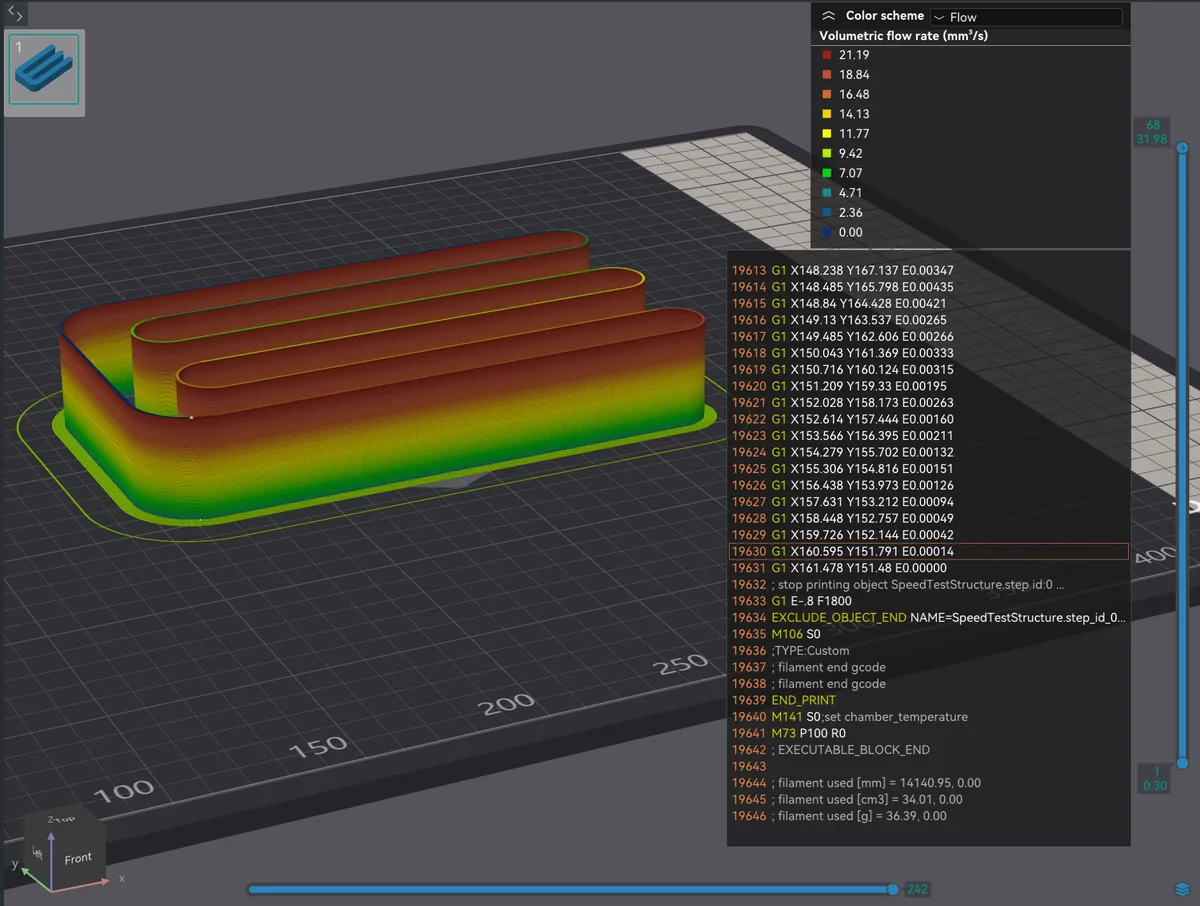Select G-code line 19629
This screenshot has width=1200, height=906.
928,534
